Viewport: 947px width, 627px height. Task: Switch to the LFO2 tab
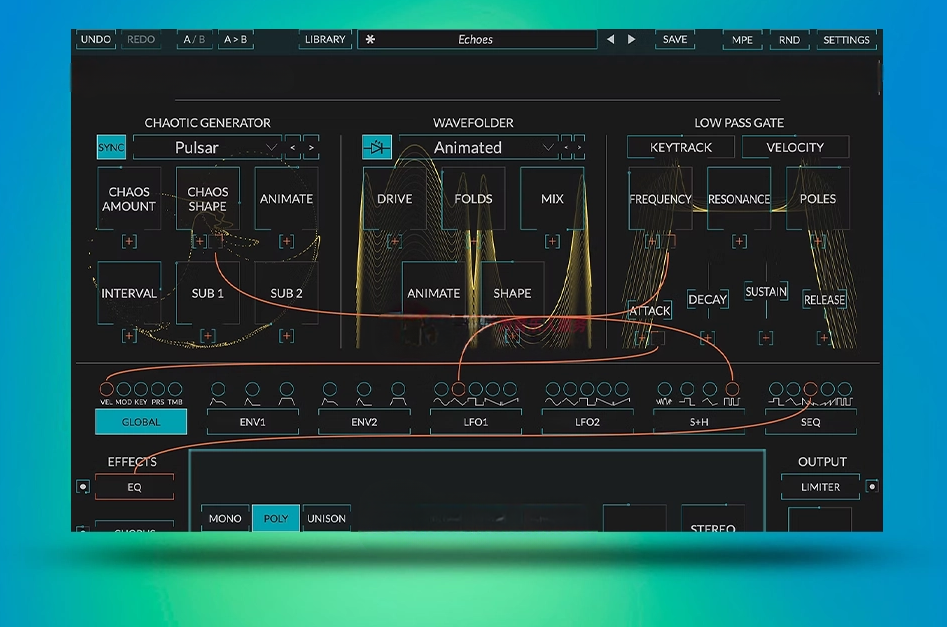coord(587,422)
